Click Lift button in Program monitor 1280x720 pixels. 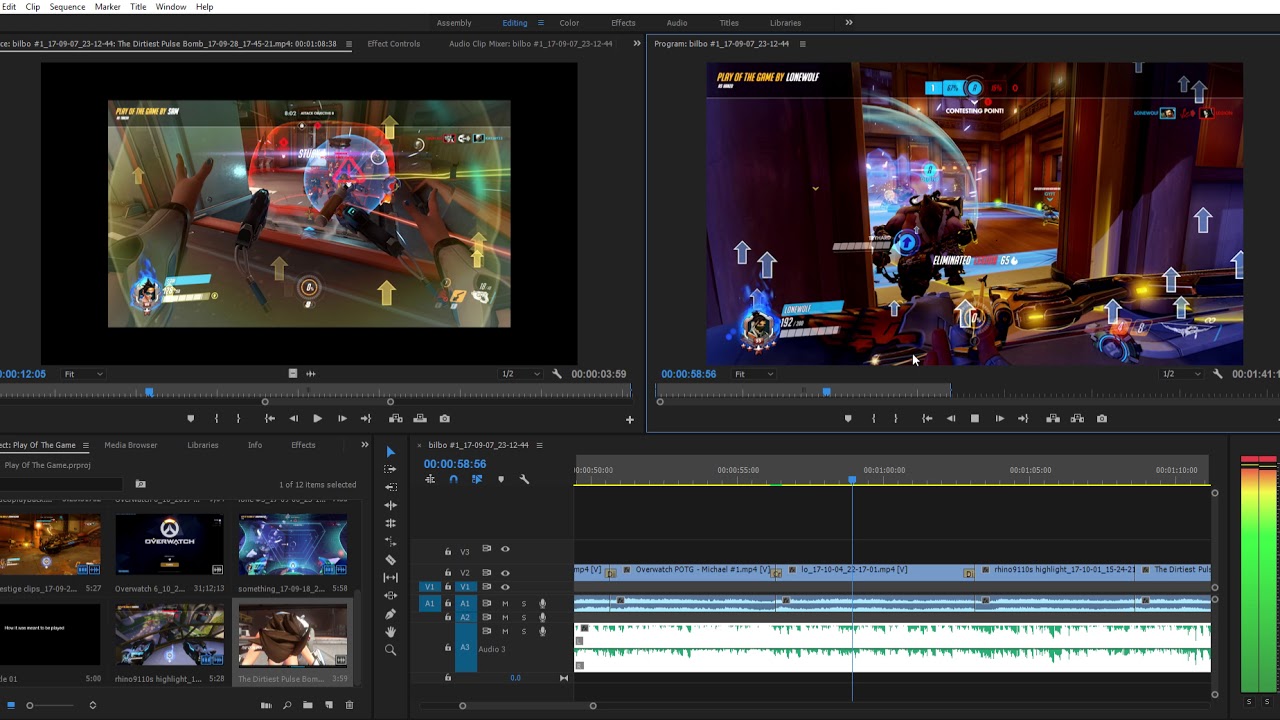pos(1053,419)
